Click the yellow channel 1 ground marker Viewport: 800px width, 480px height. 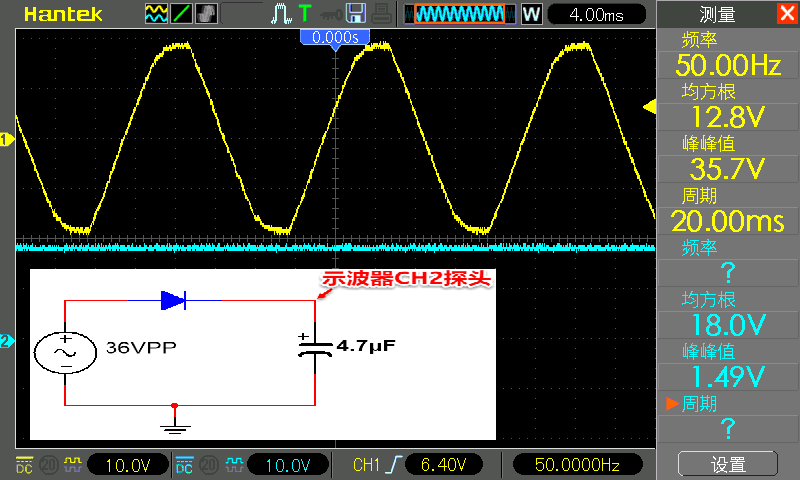7,139
